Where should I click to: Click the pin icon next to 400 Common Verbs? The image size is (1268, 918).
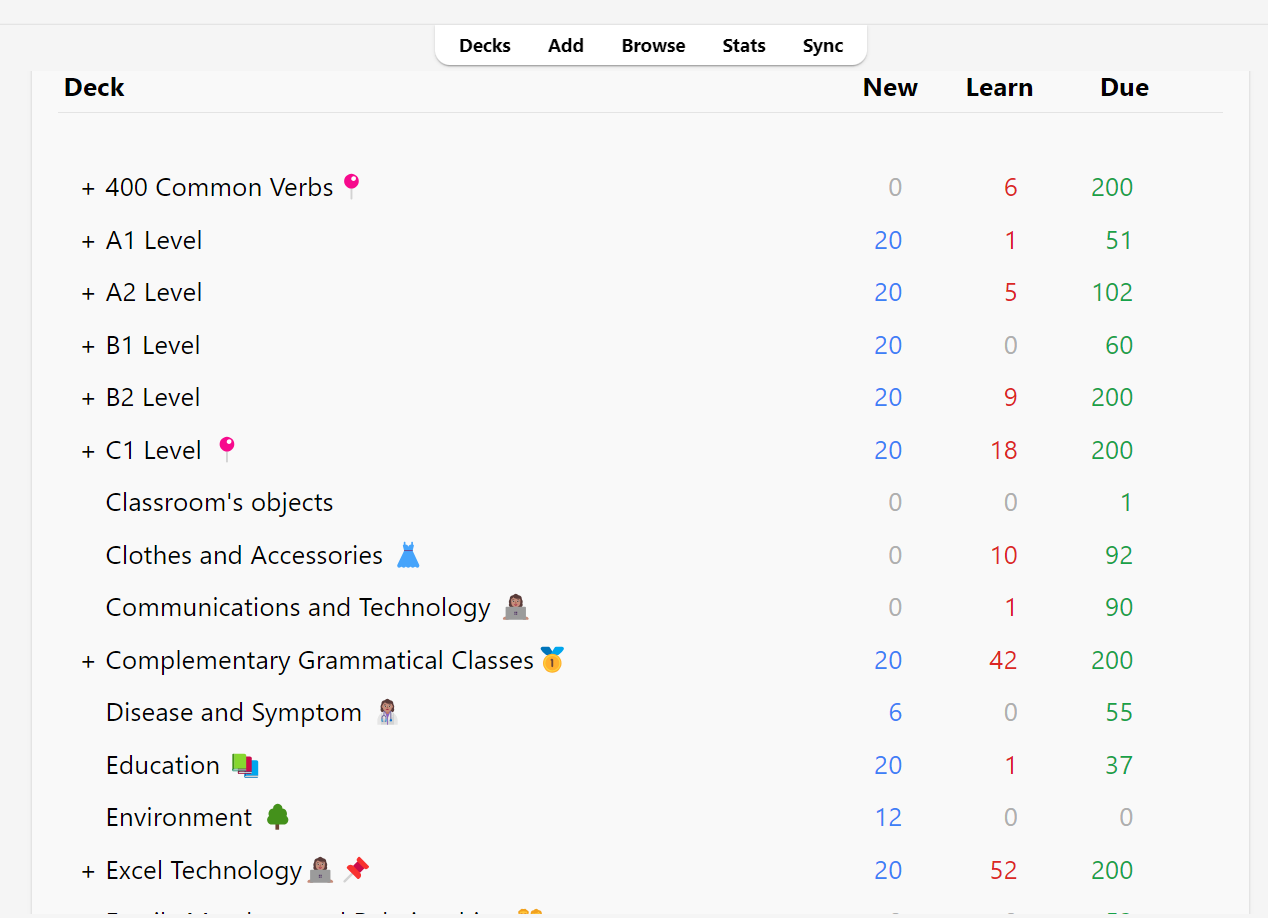(x=351, y=186)
